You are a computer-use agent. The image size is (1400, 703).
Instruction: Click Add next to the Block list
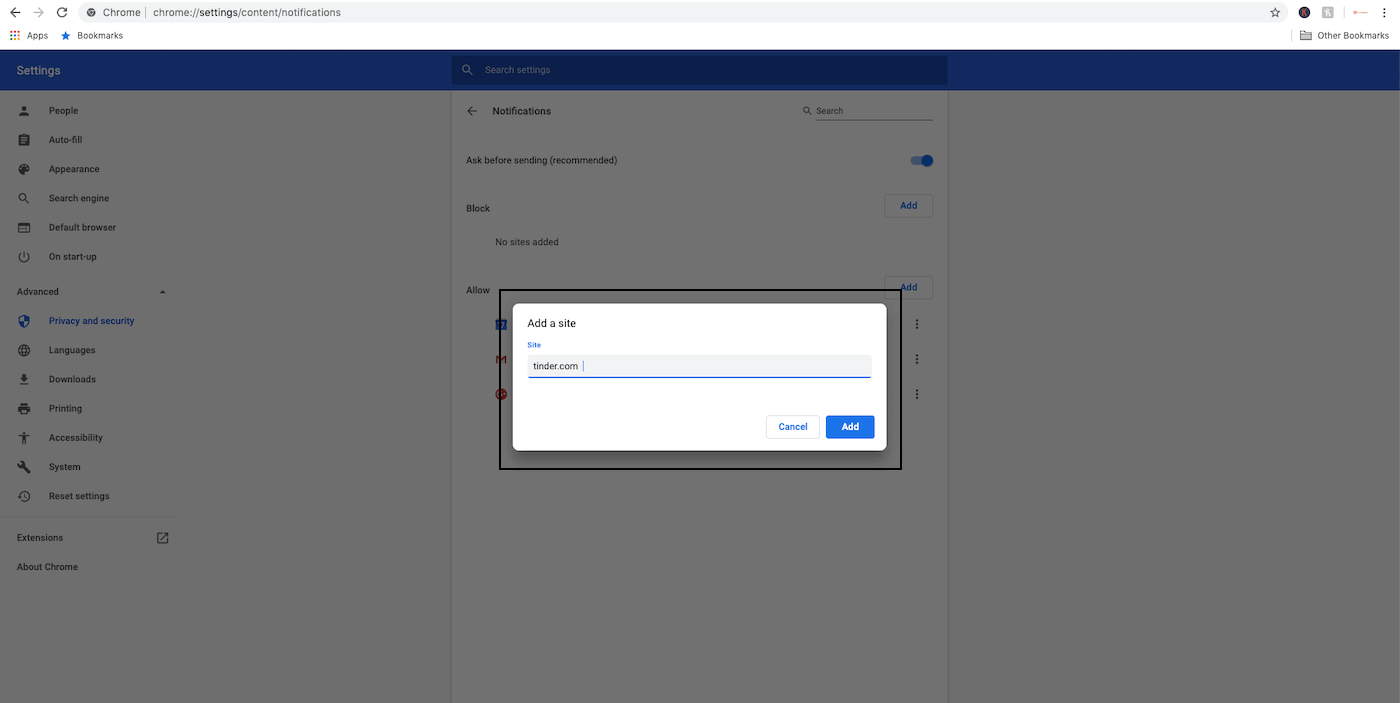click(908, 206)
